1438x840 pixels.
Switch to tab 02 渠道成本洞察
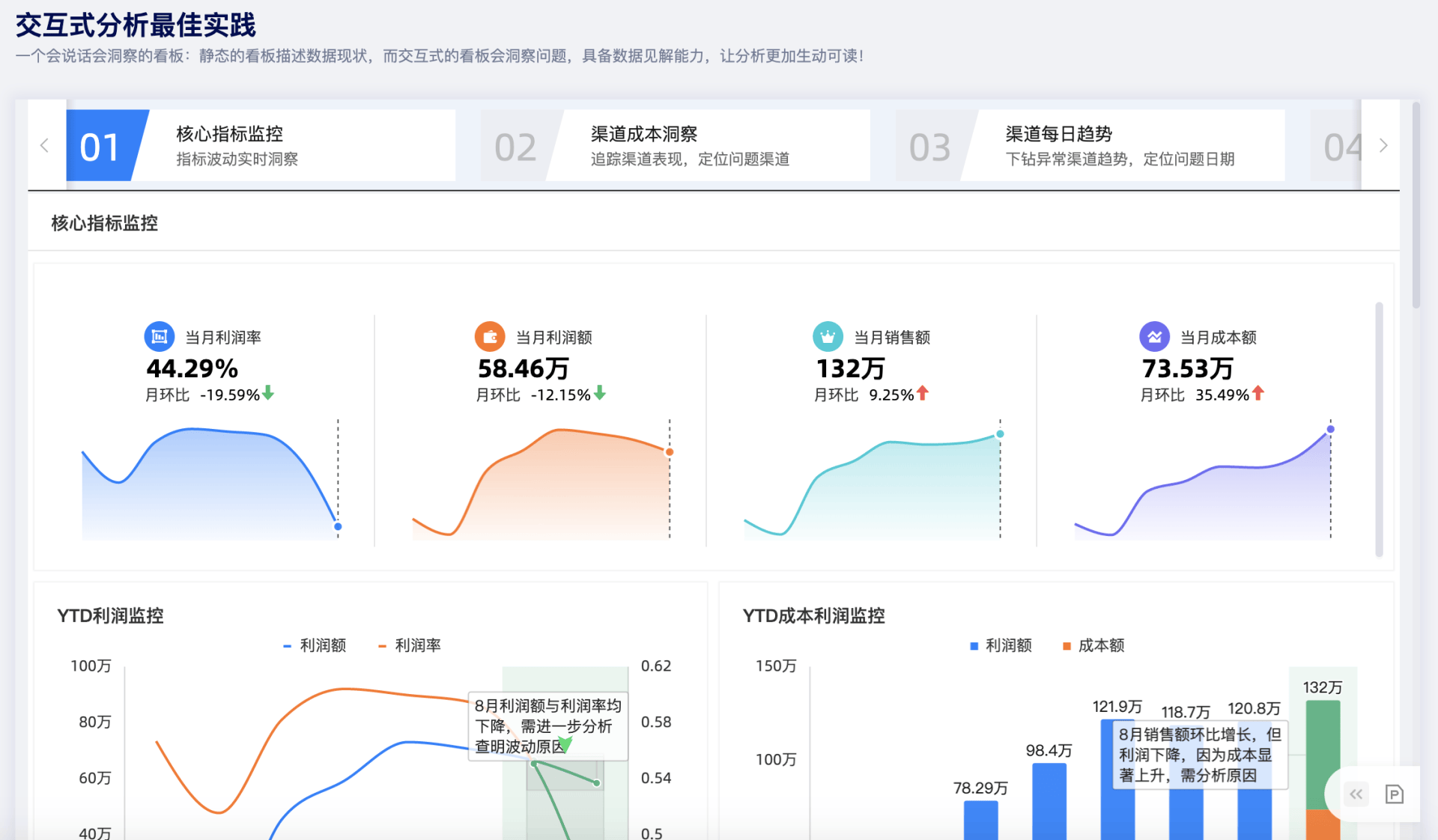[x=676, y=145]
